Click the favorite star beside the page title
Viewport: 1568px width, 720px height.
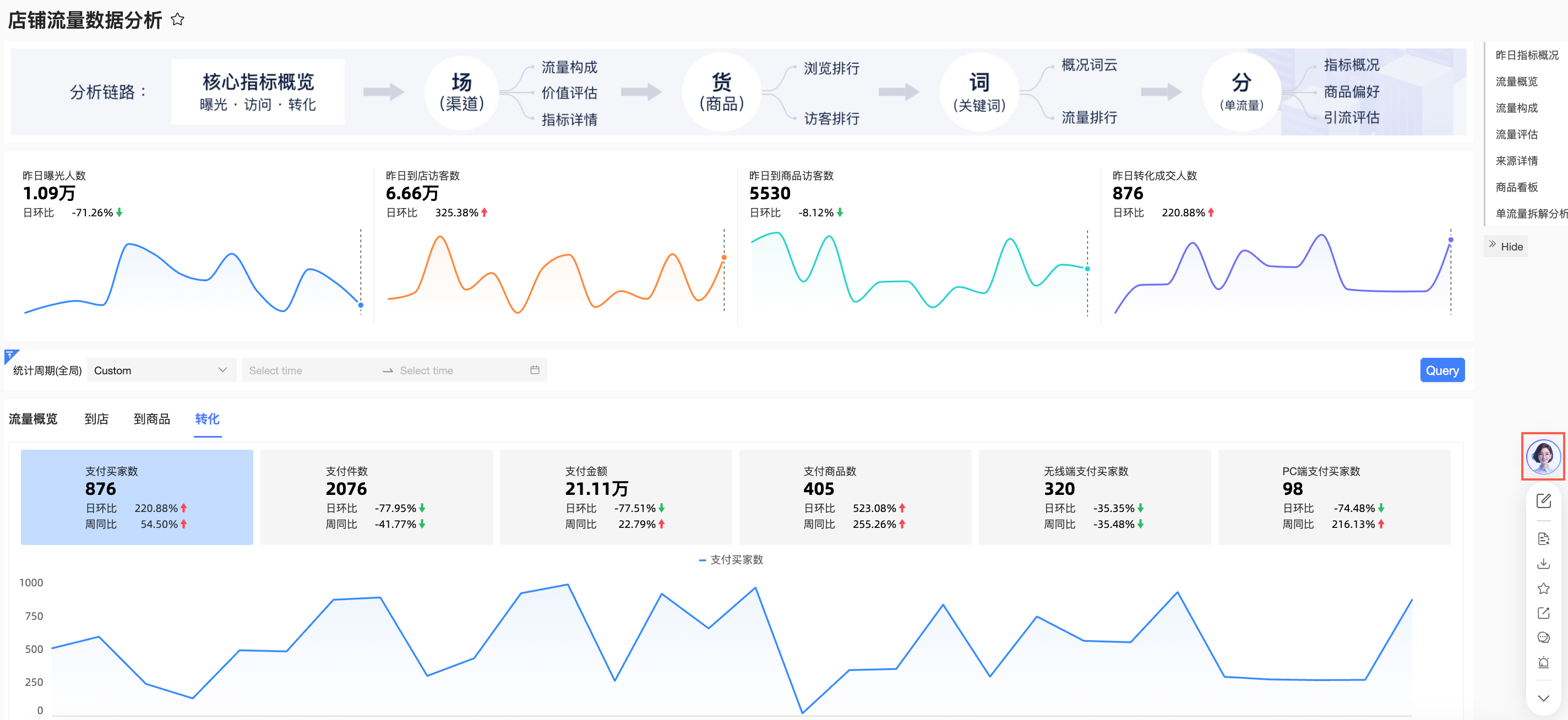pyautogui.click(x=177, y=19)
